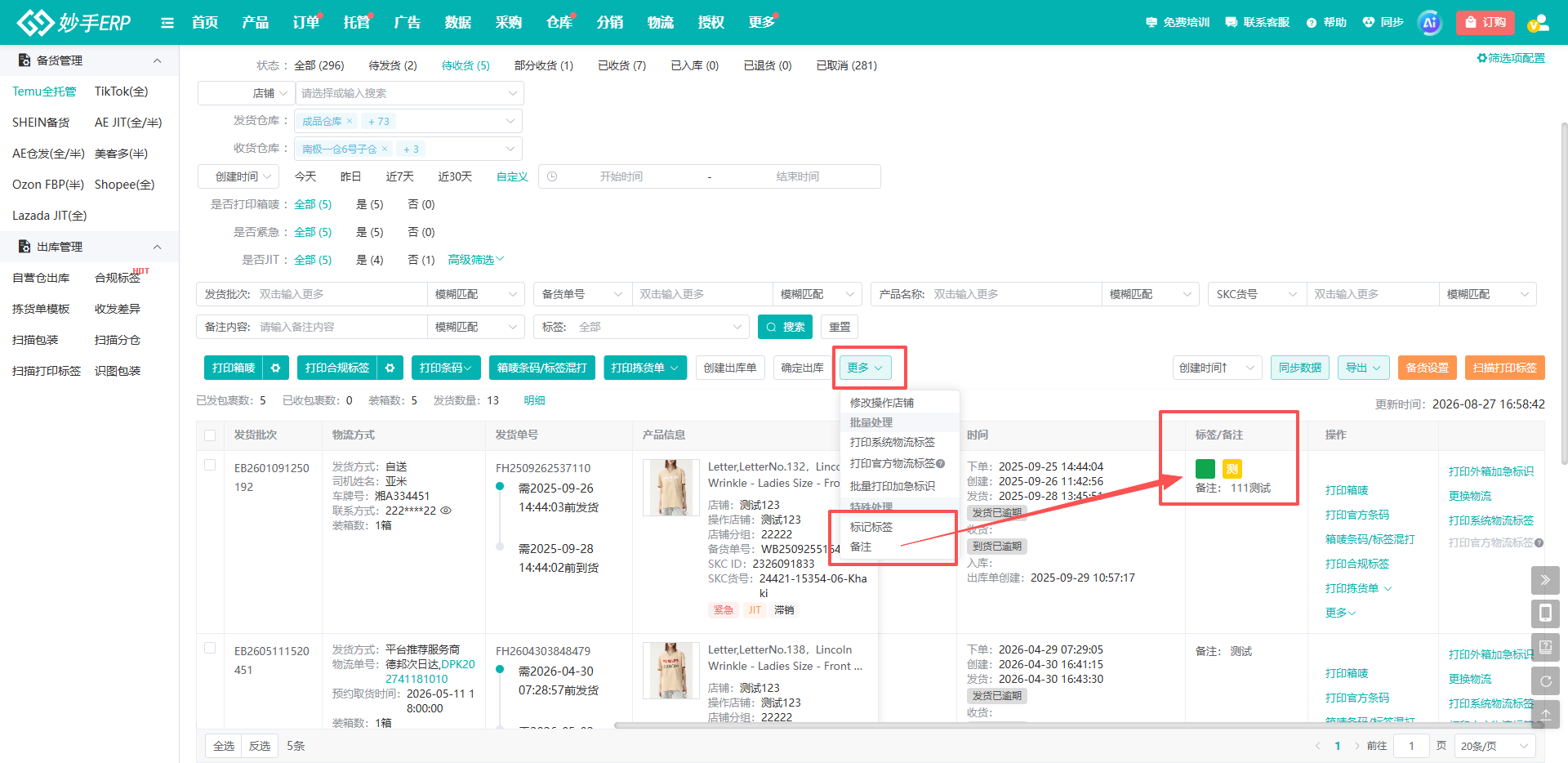
Task: Switch to the 待发货 (2) status tab
Action: click(393, 65)
